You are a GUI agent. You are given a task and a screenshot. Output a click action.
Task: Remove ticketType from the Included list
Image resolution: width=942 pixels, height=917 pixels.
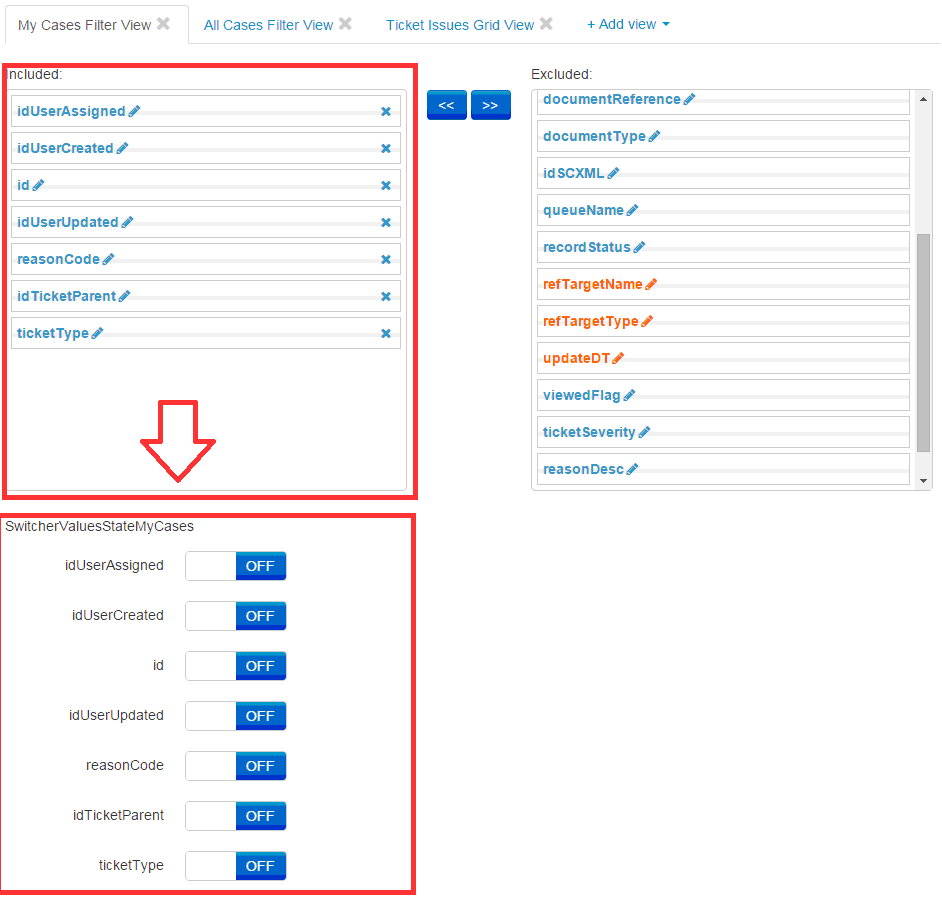(x=386, y=333)
